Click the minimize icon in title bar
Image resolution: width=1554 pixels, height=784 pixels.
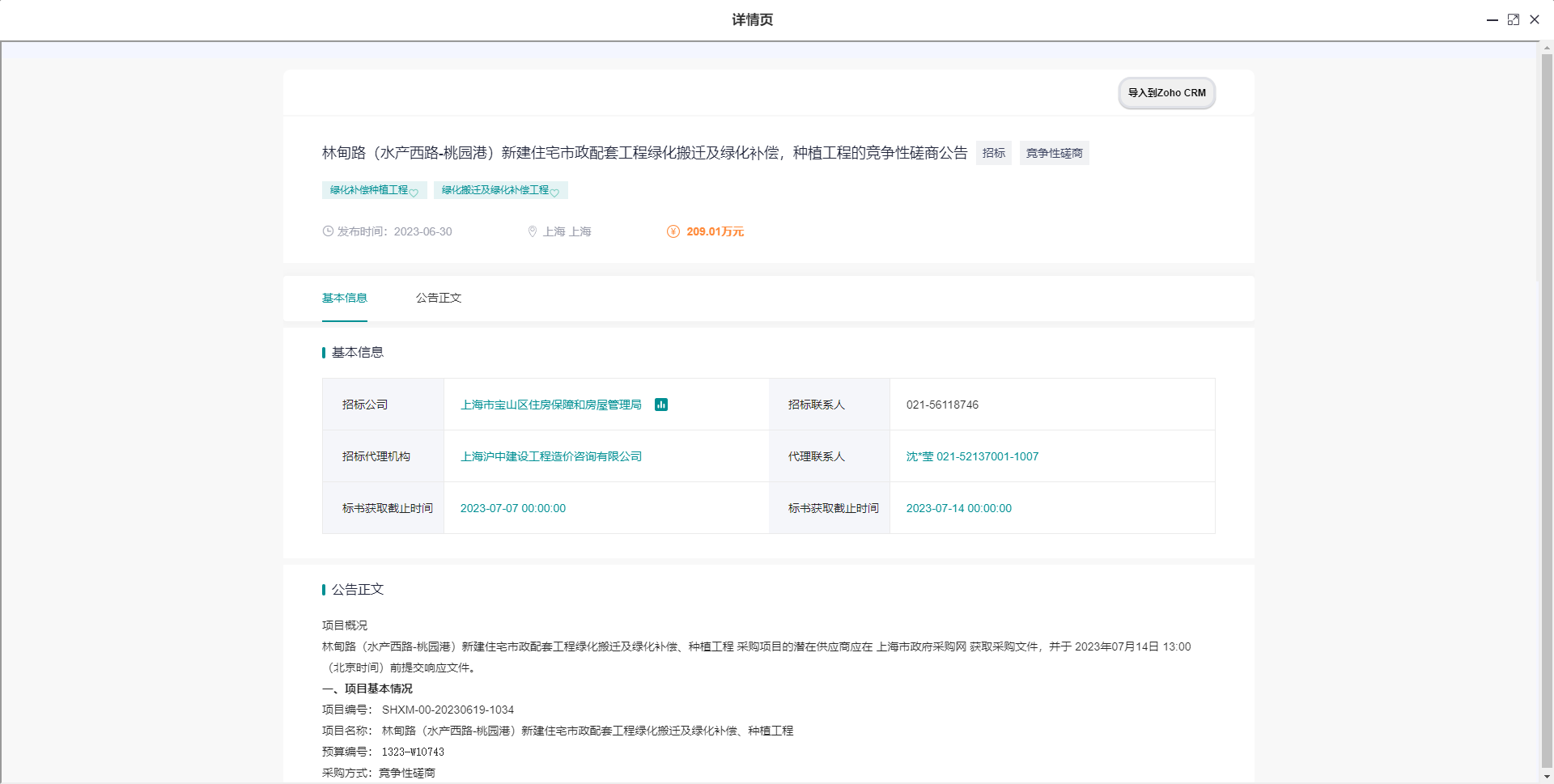pyautogui.click(x=1492, y=19)
